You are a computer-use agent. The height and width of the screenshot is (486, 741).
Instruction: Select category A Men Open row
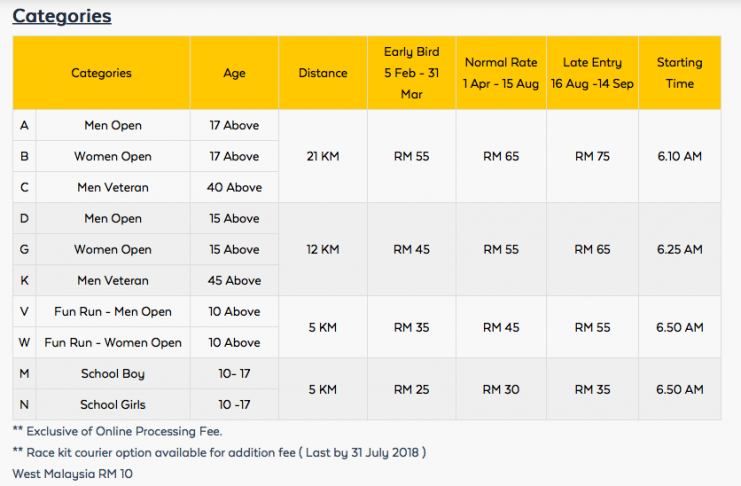click(x=146, y=125)
